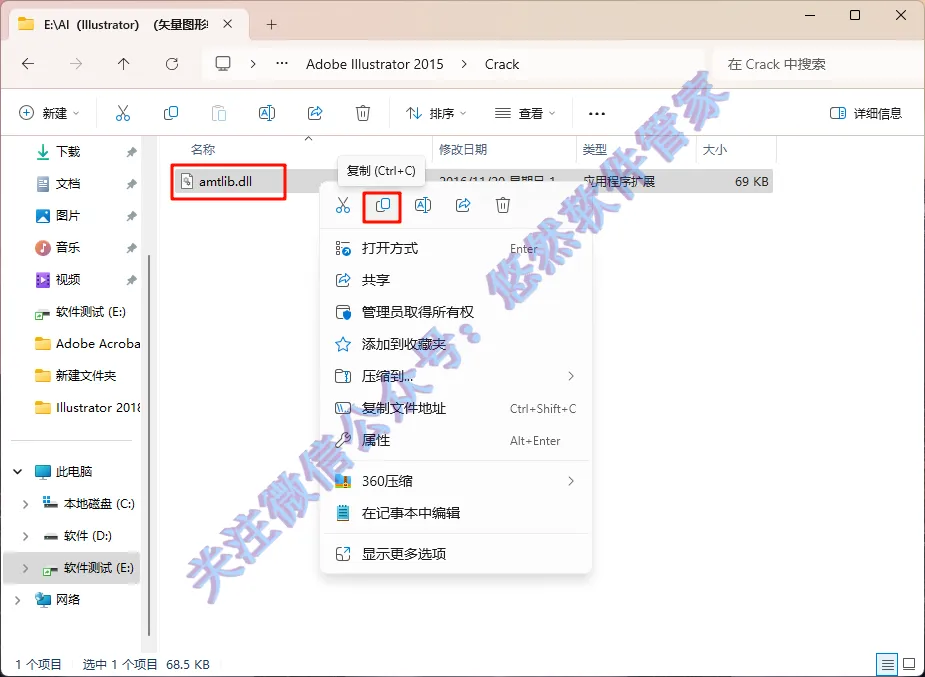Choose 复制文件地址 in context menu

pos(455,408)
